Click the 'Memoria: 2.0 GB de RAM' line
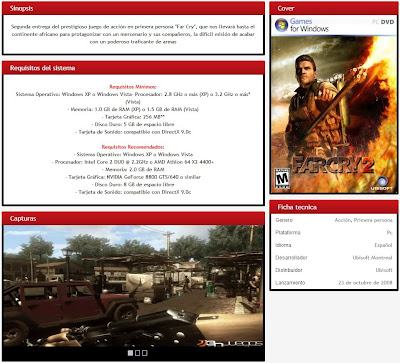 pyautogui.click(x=133, y=169)
